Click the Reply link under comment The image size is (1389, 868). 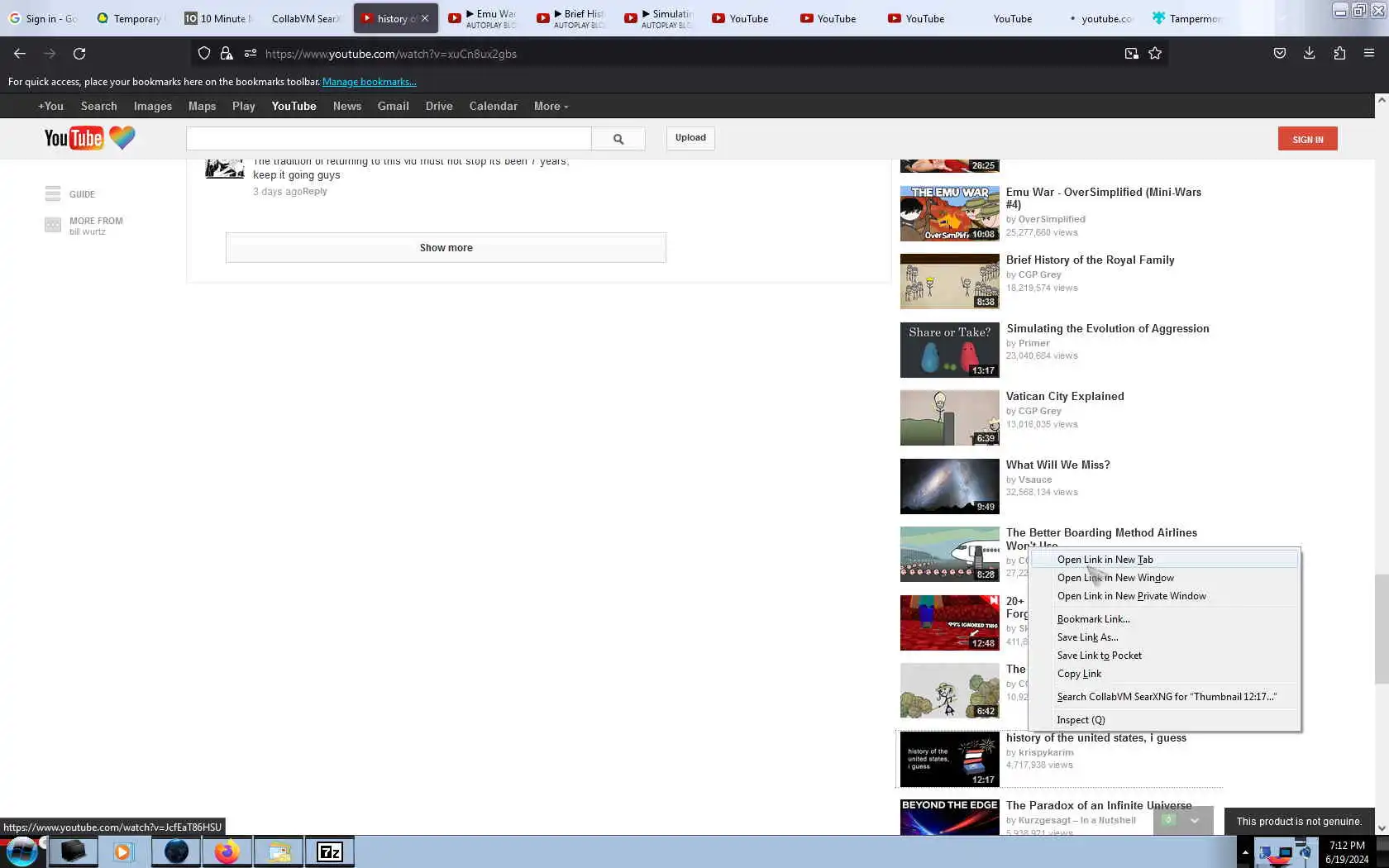click(315, 191)
